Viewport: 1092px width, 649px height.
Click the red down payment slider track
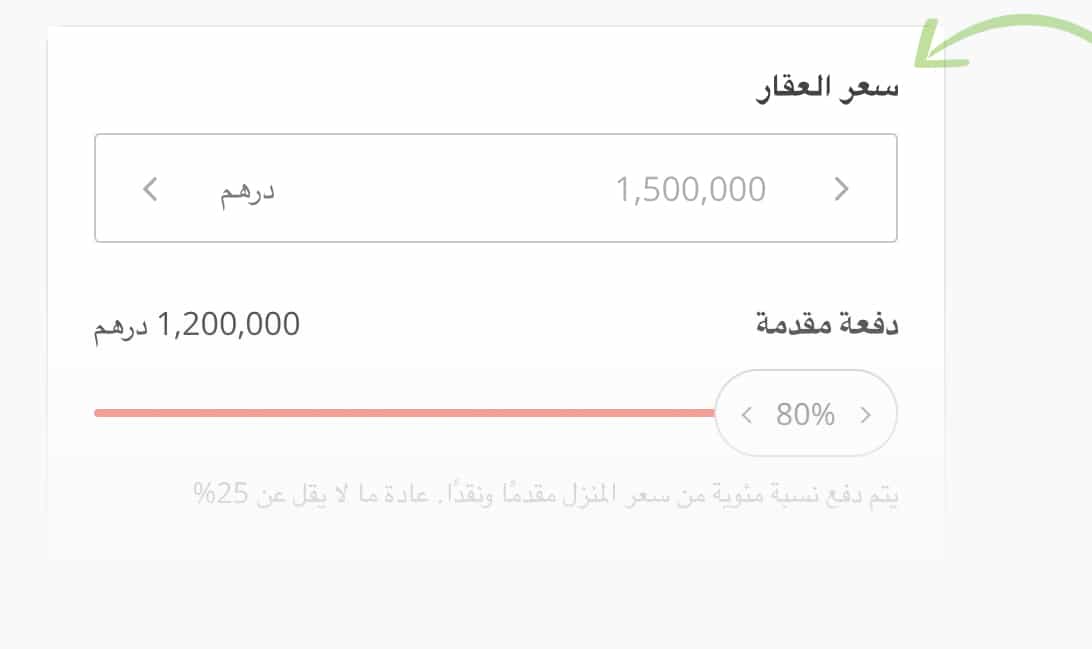click(x=400, y=413)
